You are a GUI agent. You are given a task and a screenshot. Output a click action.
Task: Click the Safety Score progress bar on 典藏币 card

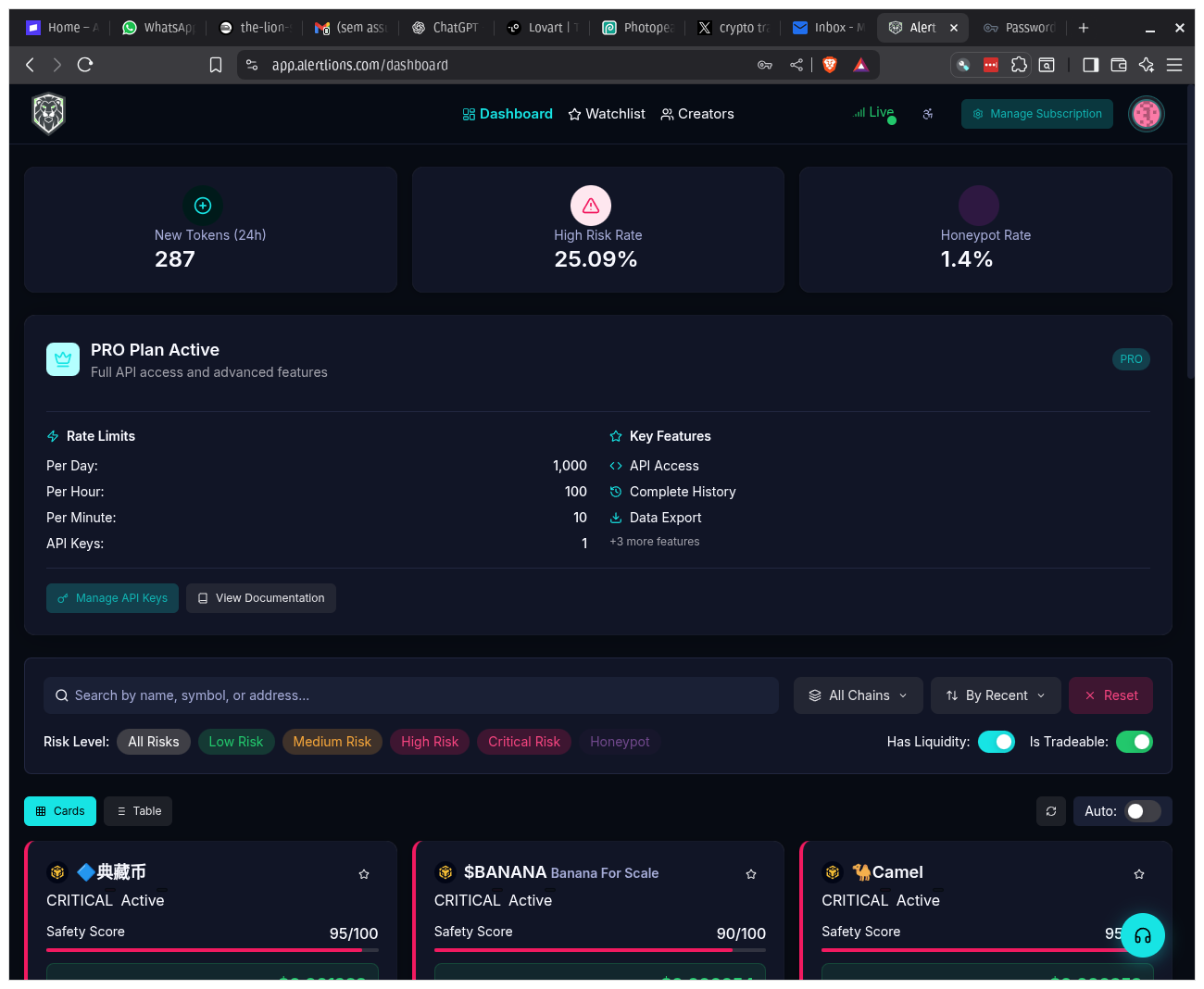point(211,949)
